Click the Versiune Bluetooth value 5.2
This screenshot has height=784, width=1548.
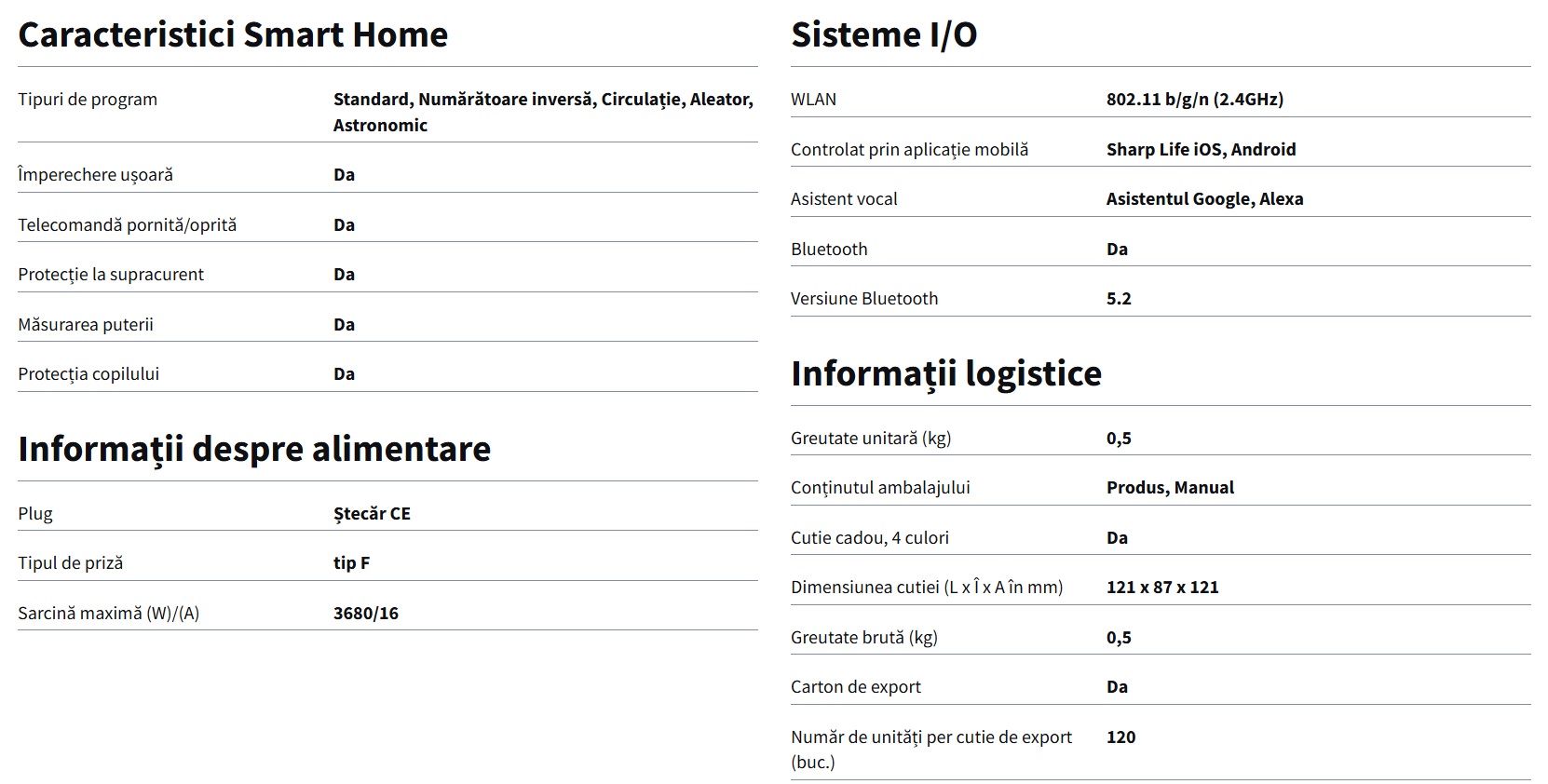[x=1119, y=299]
